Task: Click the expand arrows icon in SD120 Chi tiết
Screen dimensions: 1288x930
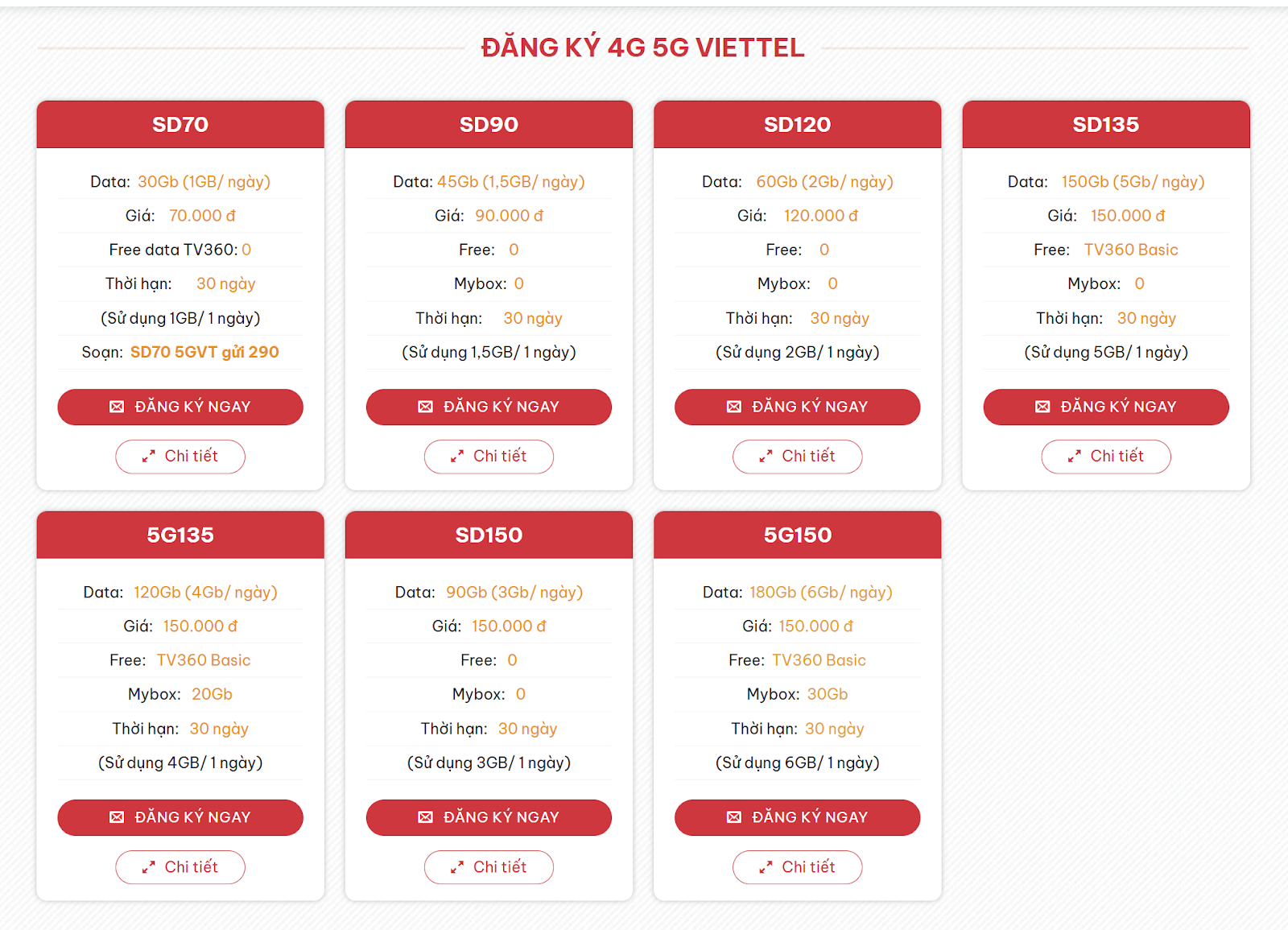Action: click(x=766, y=457)
